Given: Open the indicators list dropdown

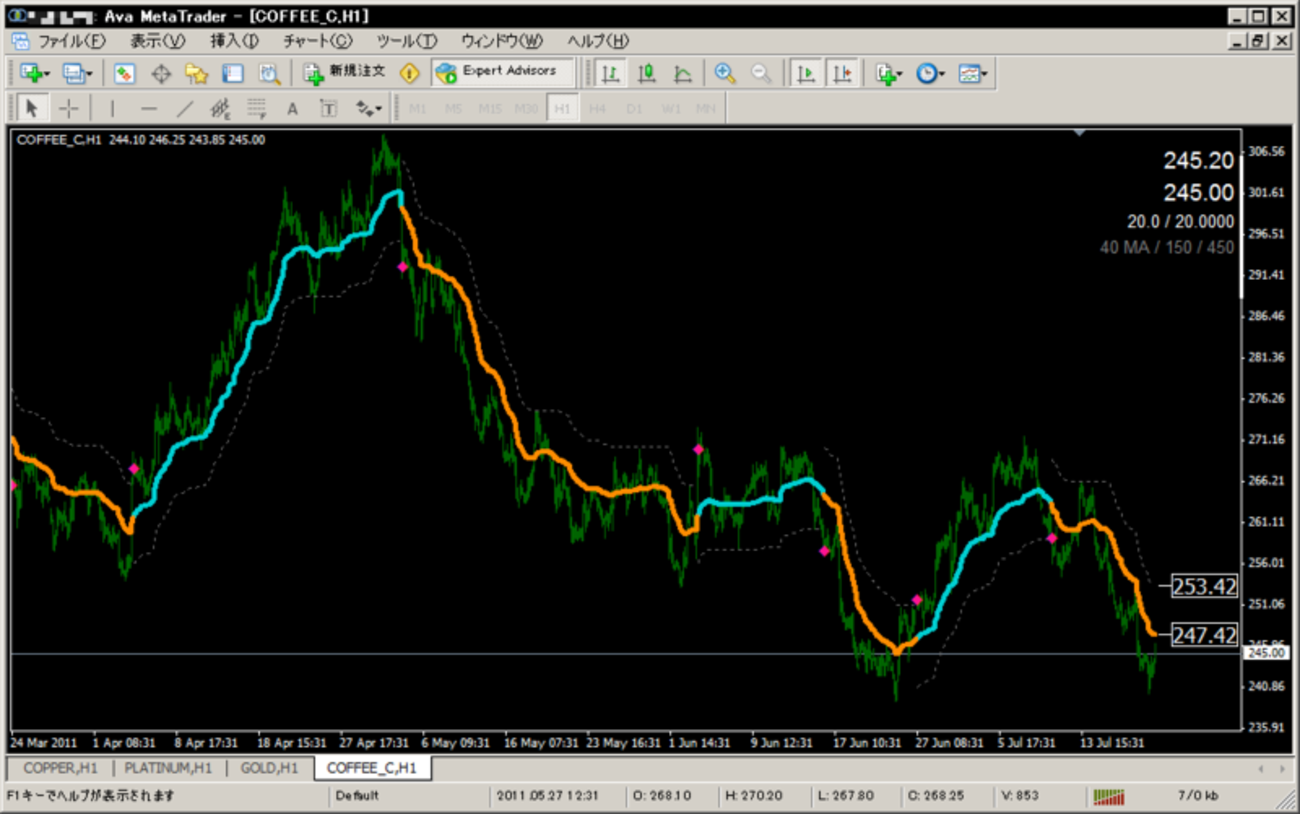Looking at the screenshot, I should click(899, 74).
